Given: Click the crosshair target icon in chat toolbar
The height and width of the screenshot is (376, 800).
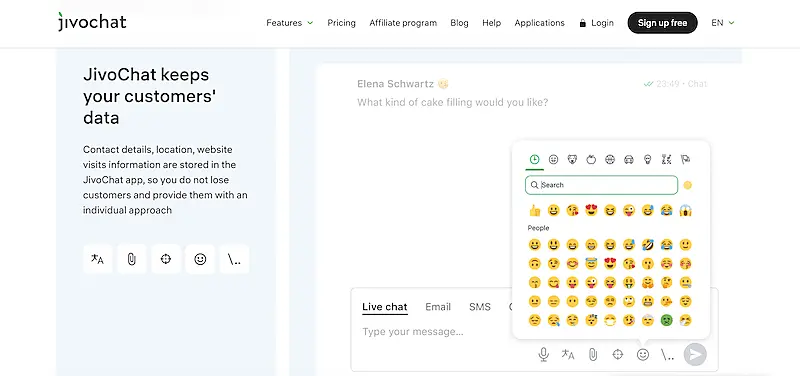Looking at the screenshot, I should 618,354.
